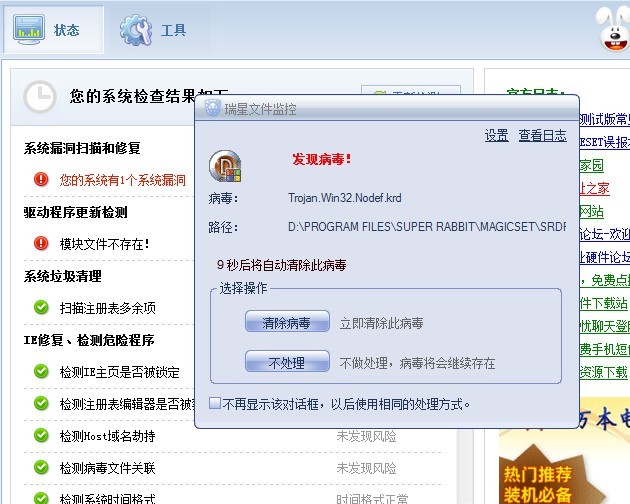Select 检测IE主页是否被锁定 item
The height and width of the screenshot is (504, 630).
click(119, 372)
